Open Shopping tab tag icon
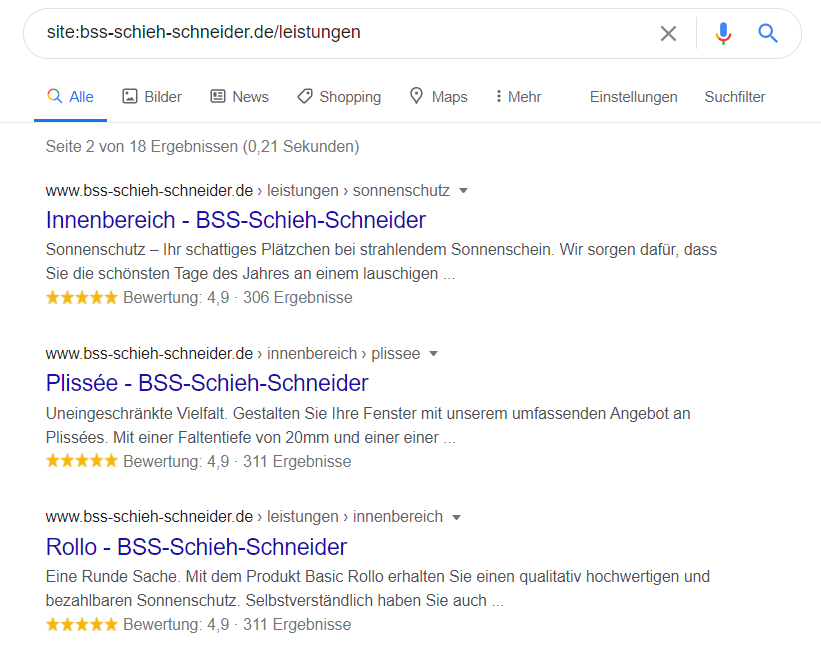821x661 pixels. coord(305,96)
